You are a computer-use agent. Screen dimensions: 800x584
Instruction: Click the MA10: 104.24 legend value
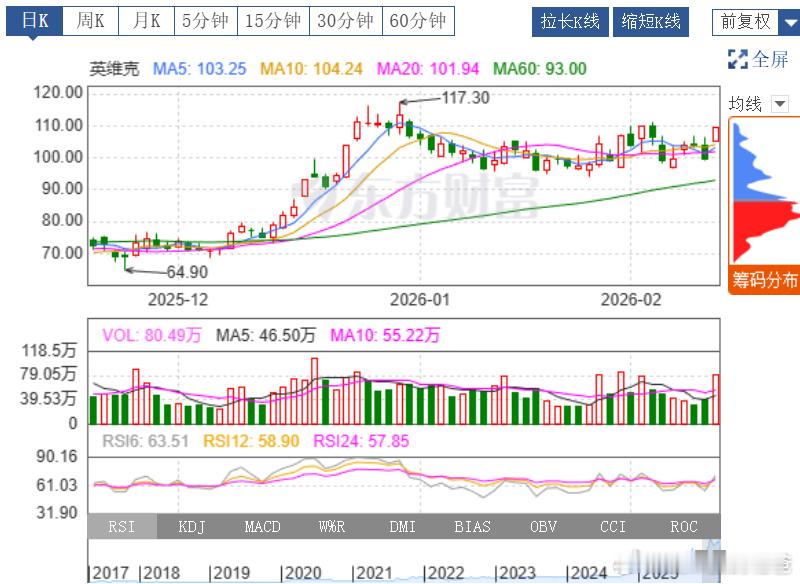(311, 69)
